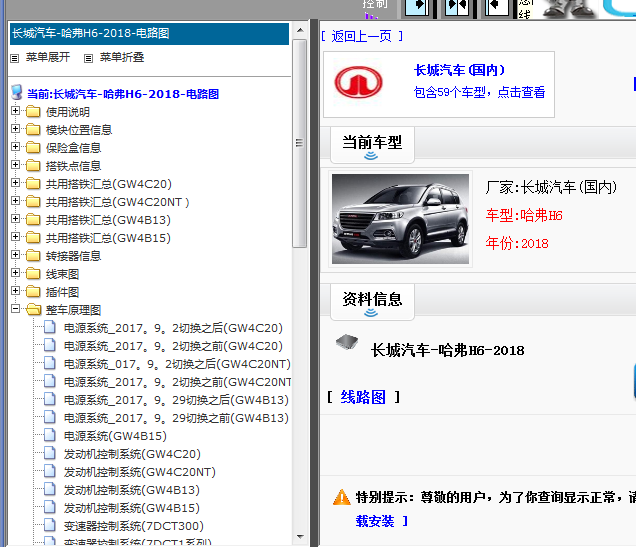The image size is (636, 547).
Task: Click the computer icon beside 当前 title
Action: pos(17,92)
